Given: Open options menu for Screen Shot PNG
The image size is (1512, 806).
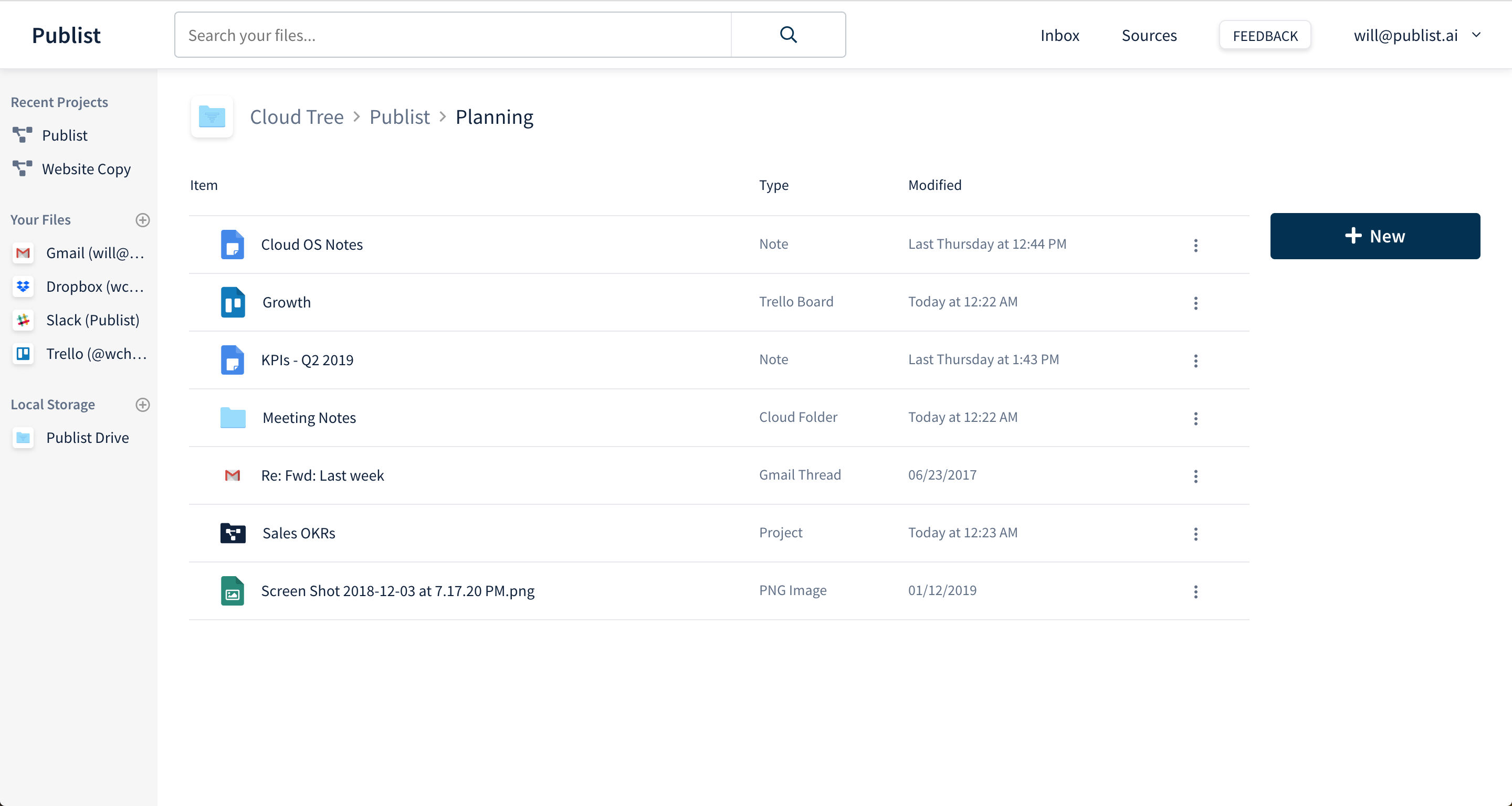Looking at the screenshot, I should [1195, 591].
